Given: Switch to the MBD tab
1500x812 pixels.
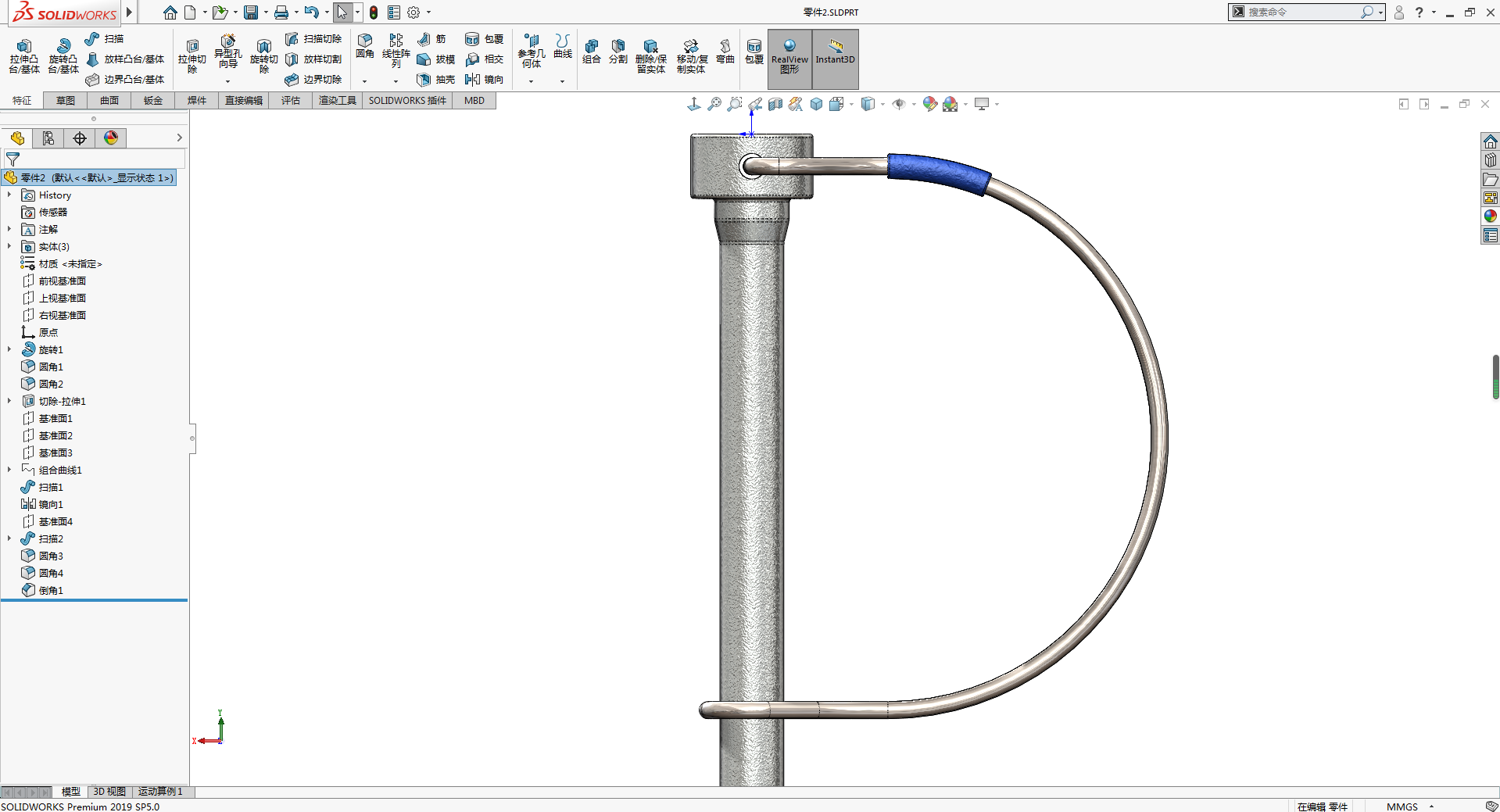Looking at the screenshot, I should point(474,100).
